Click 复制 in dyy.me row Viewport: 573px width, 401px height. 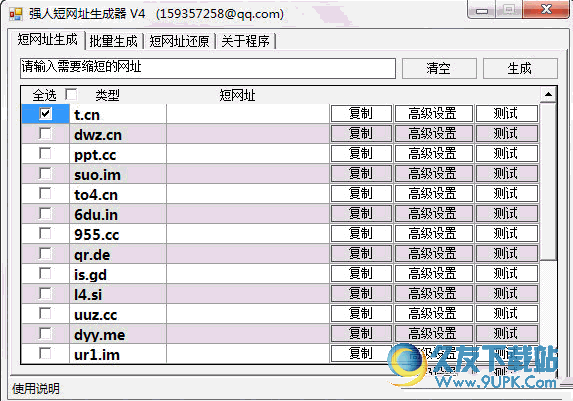pyautogui.click(x=361, y=333)
